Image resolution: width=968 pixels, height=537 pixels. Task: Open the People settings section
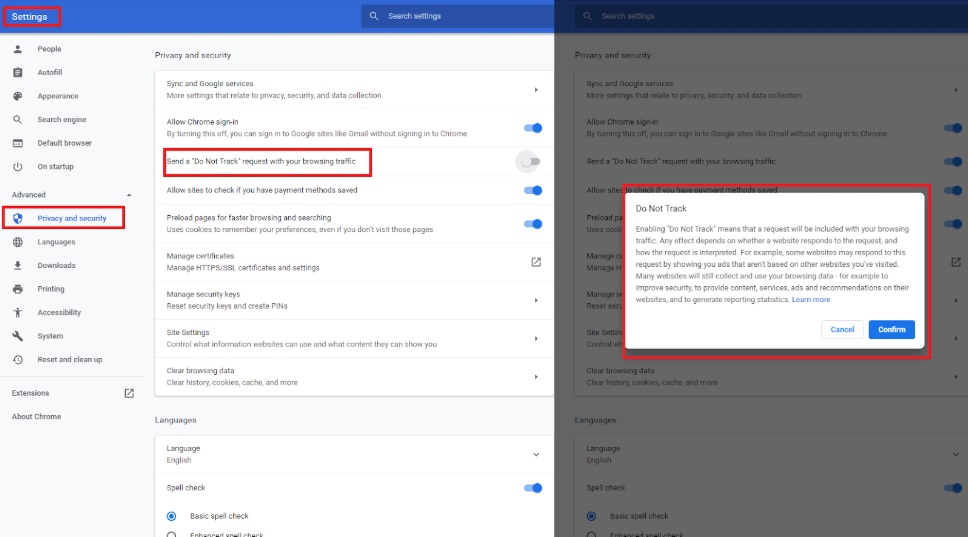tap(49, 49)
